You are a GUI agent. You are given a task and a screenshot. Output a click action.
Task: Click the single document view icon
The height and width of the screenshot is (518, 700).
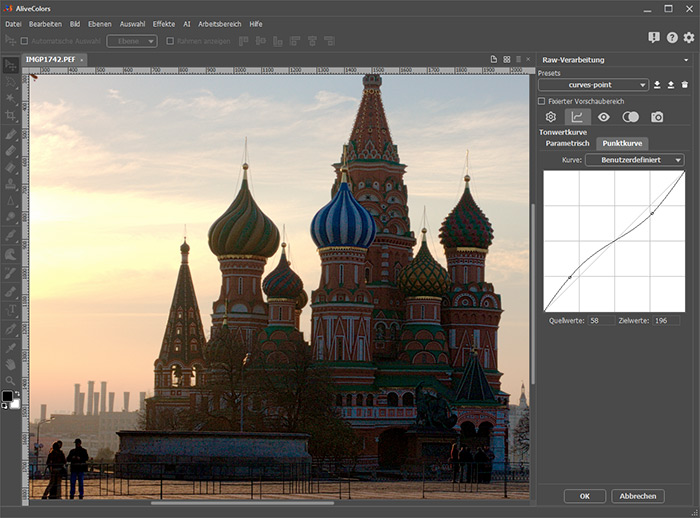click(493, 59)
